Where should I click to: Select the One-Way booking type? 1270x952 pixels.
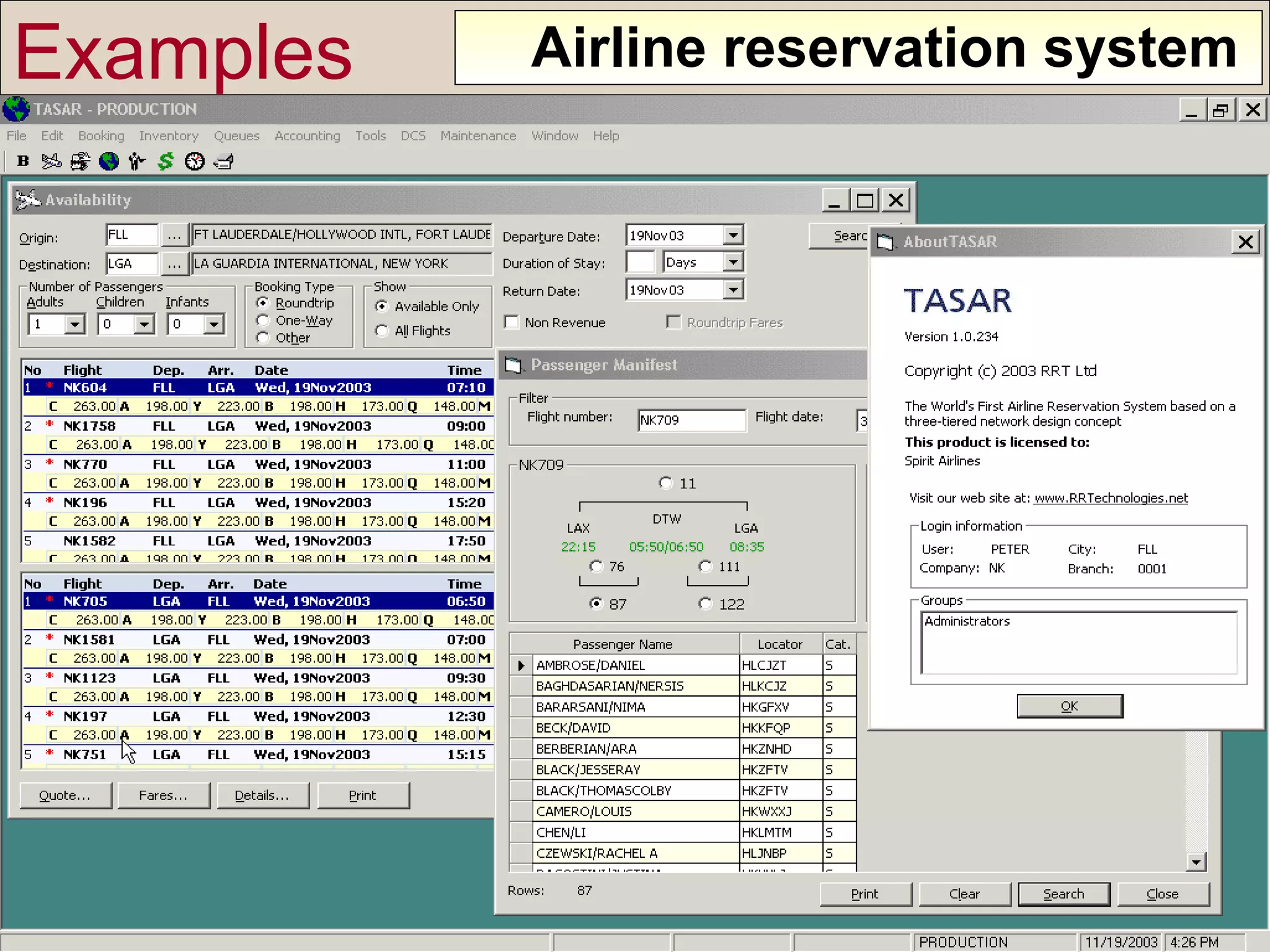[263, 320]
